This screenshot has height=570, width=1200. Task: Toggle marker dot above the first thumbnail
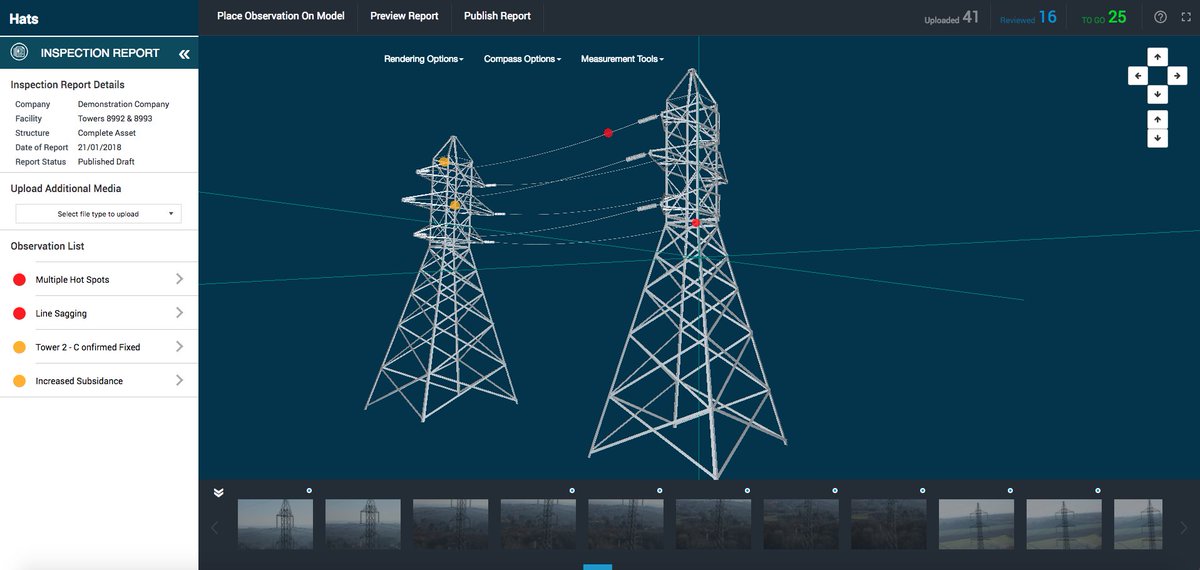pyautogui.click(x=309, y=490)
